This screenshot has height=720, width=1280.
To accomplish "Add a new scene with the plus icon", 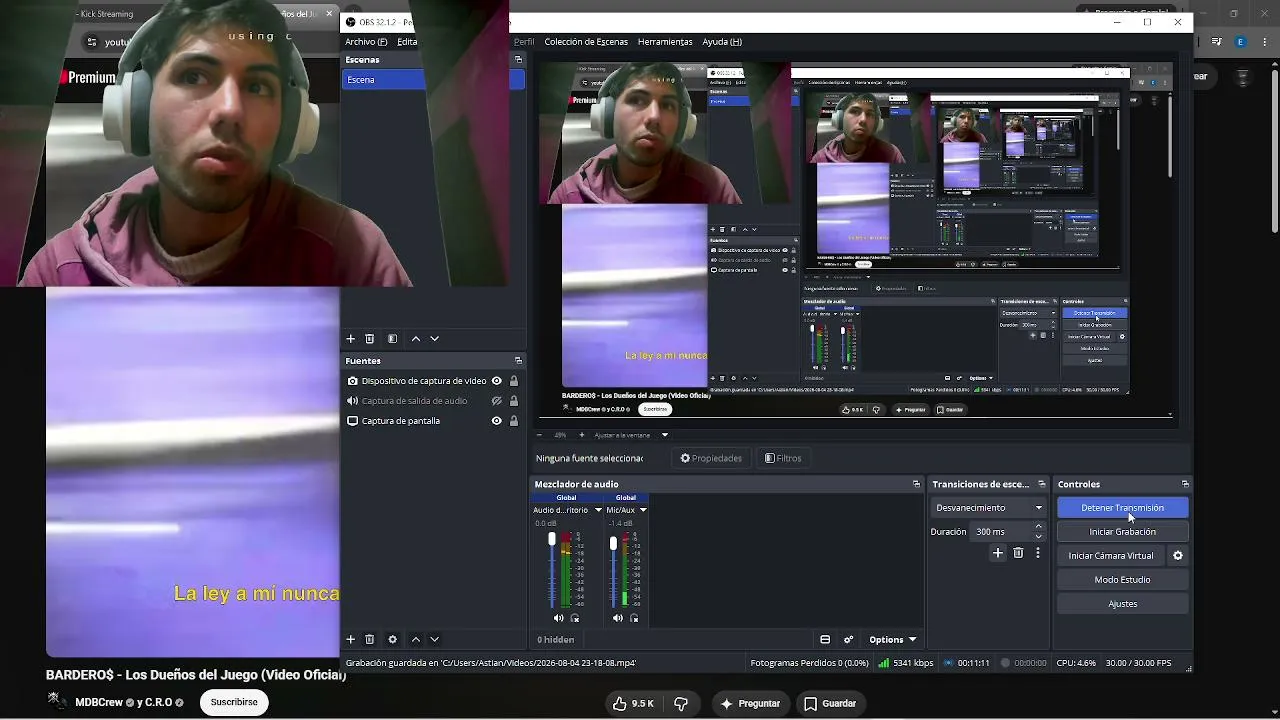I will 351,339.
